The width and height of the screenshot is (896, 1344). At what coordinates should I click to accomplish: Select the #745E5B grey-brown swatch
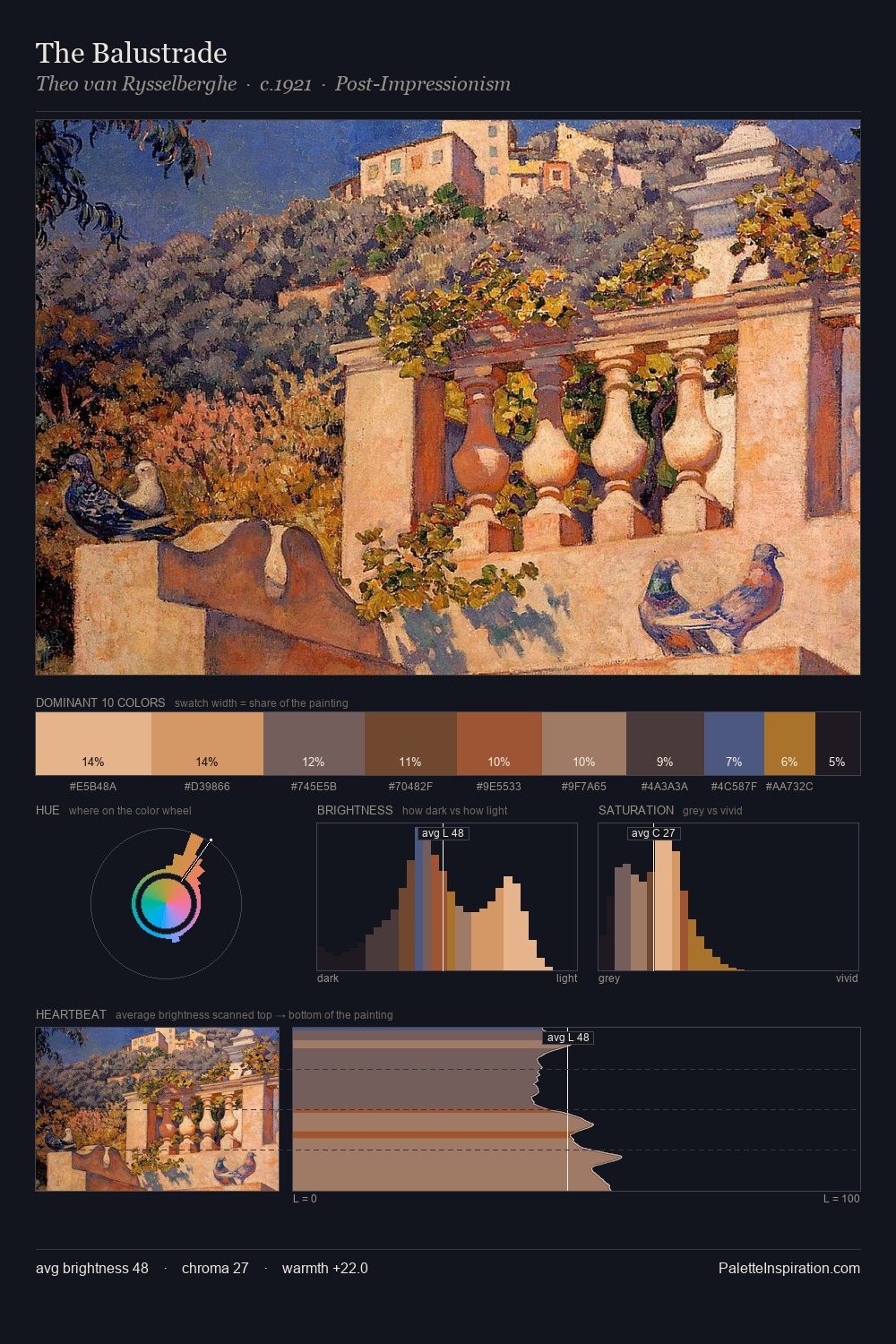pyautogui.click(x=314, y=744)
